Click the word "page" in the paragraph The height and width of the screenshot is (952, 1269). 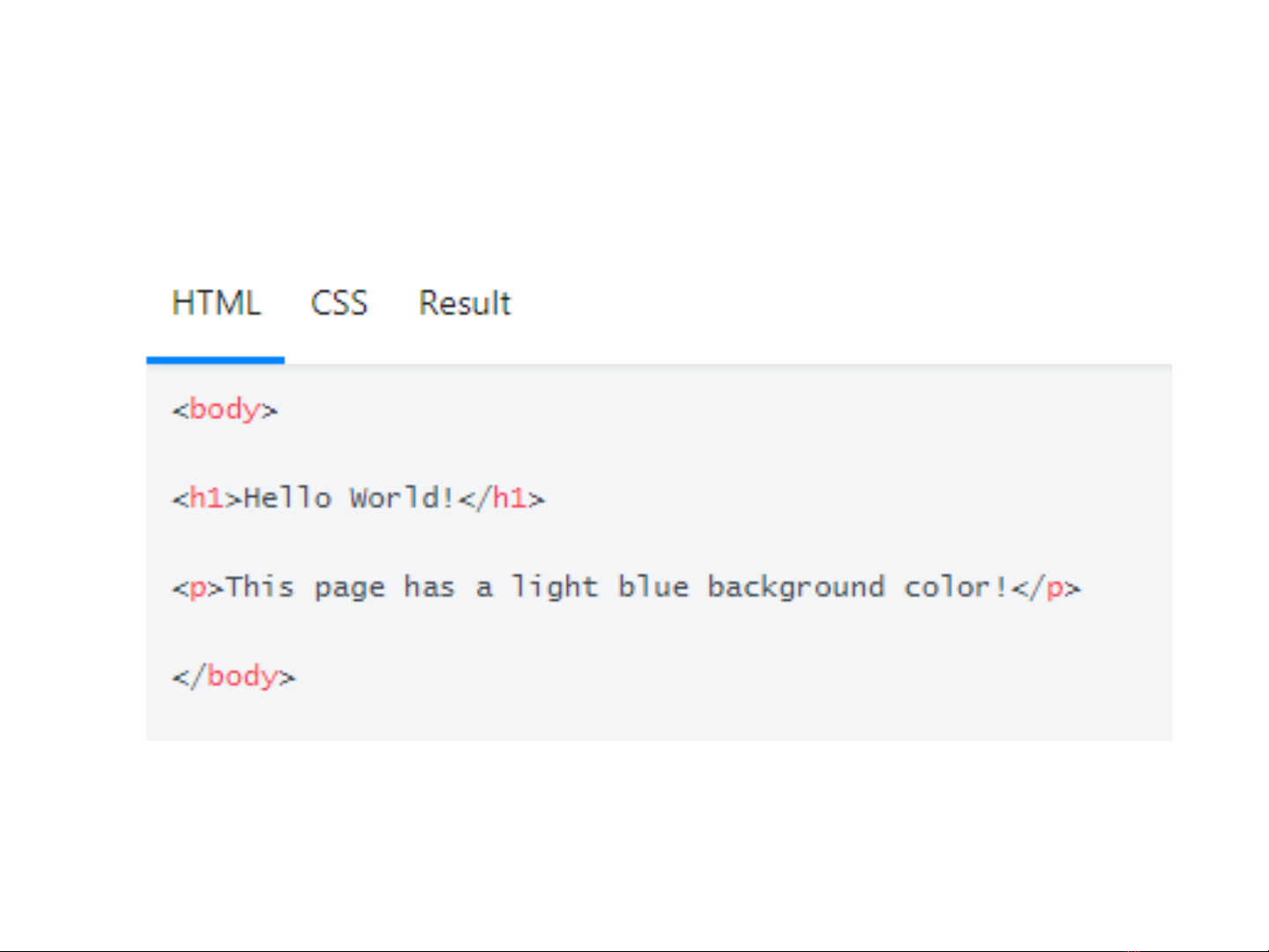[x=350, y=587]
